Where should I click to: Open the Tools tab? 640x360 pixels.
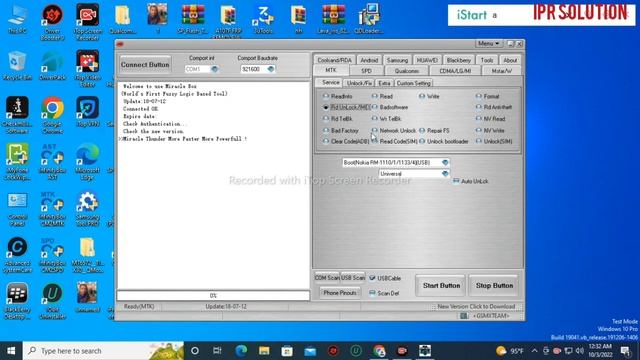[487, 60]
